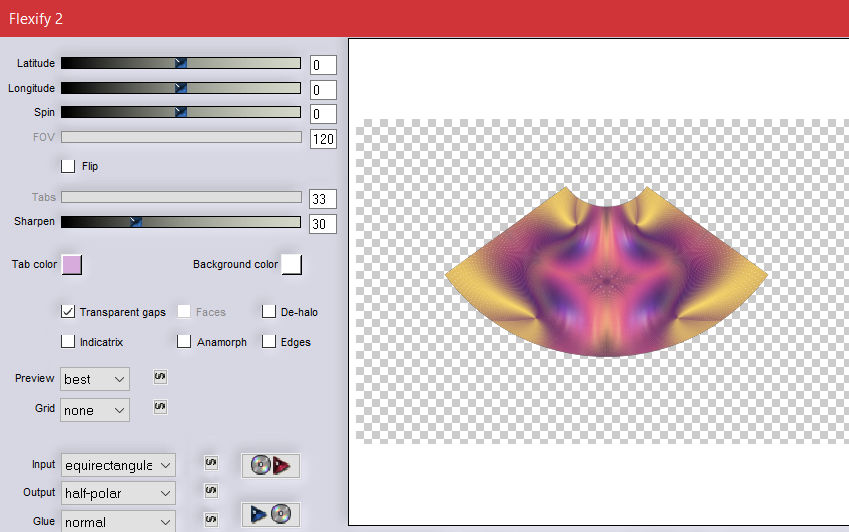Click the FOV value field showing 120
This screenshot has width=849, height=532.
323,139
